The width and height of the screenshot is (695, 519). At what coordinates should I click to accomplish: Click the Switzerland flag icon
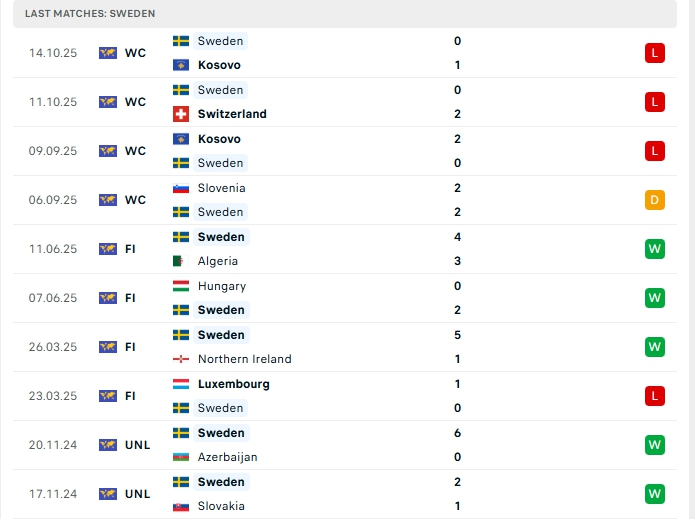(181, 114)
